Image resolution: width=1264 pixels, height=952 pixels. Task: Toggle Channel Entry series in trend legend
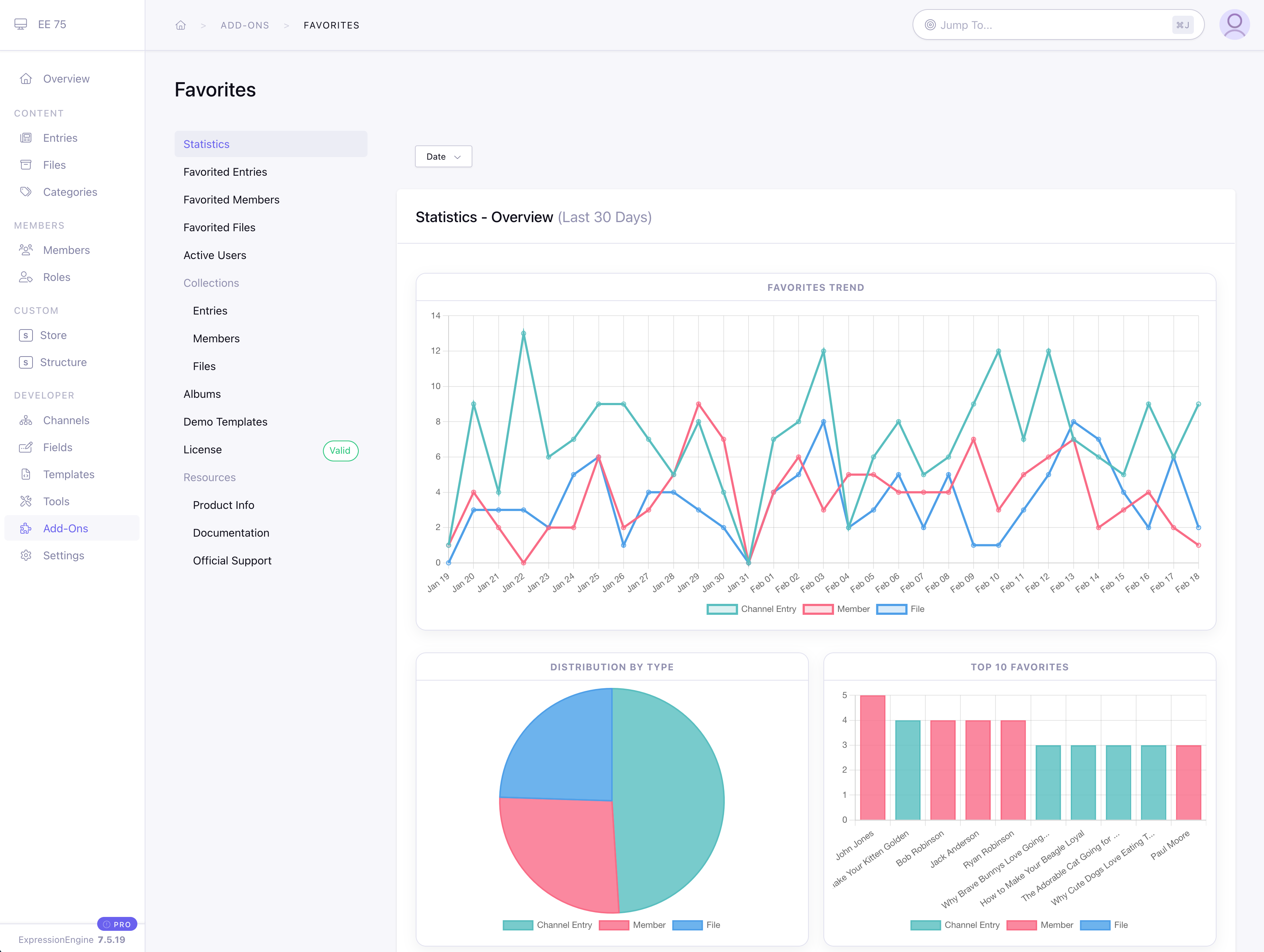(722, 609)
